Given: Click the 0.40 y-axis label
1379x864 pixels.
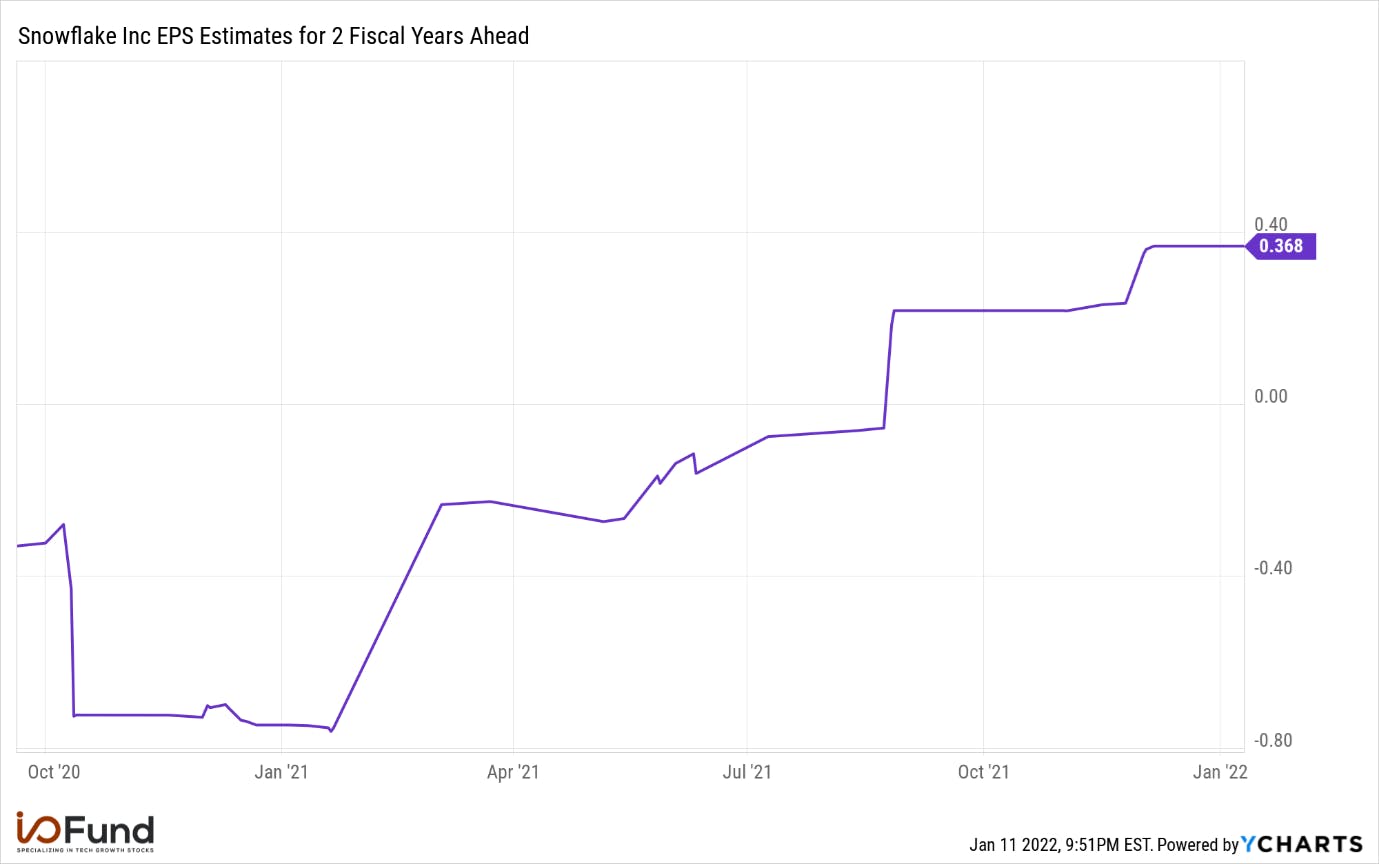Looking at the screenshot, I should pyautogui.click(x=1271, y=224).
